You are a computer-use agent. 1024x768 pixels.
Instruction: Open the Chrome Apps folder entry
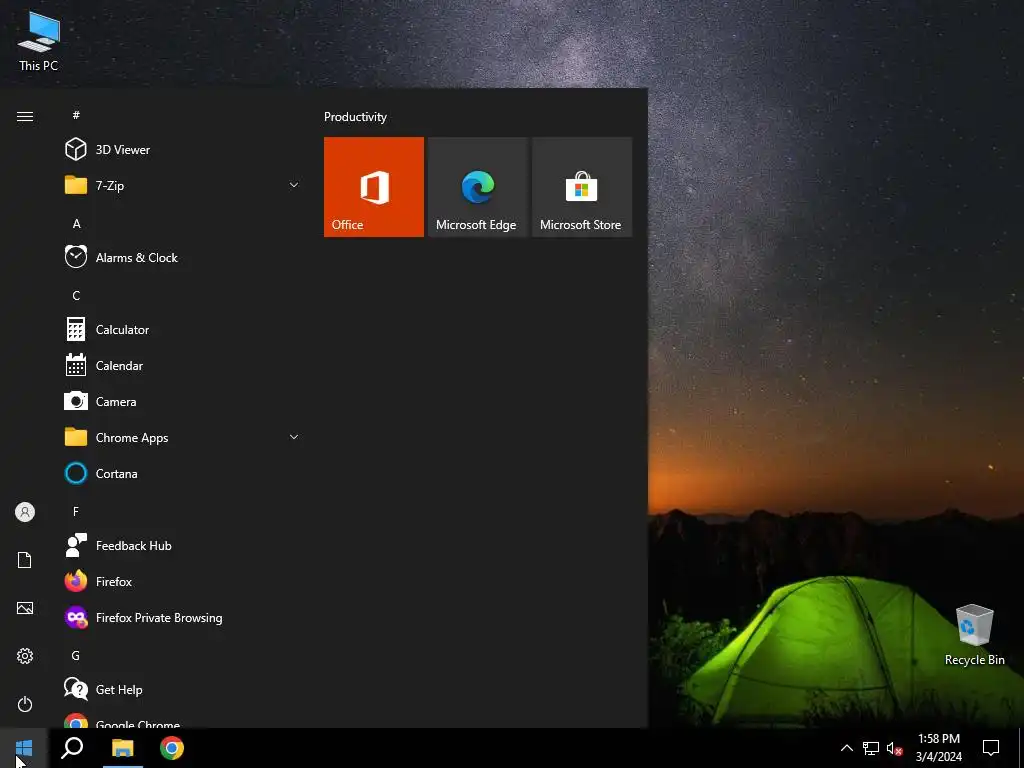183,438
